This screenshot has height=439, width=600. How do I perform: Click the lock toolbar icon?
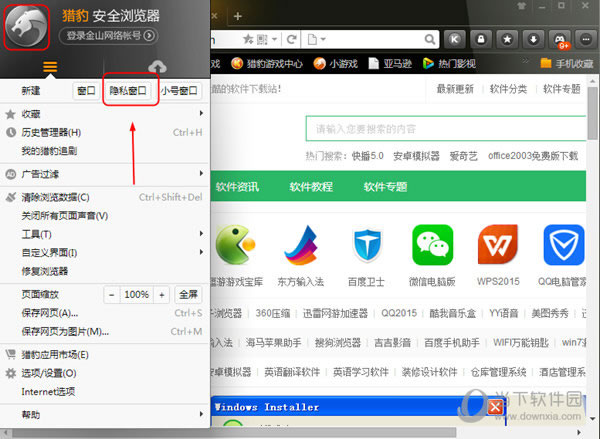481,39
